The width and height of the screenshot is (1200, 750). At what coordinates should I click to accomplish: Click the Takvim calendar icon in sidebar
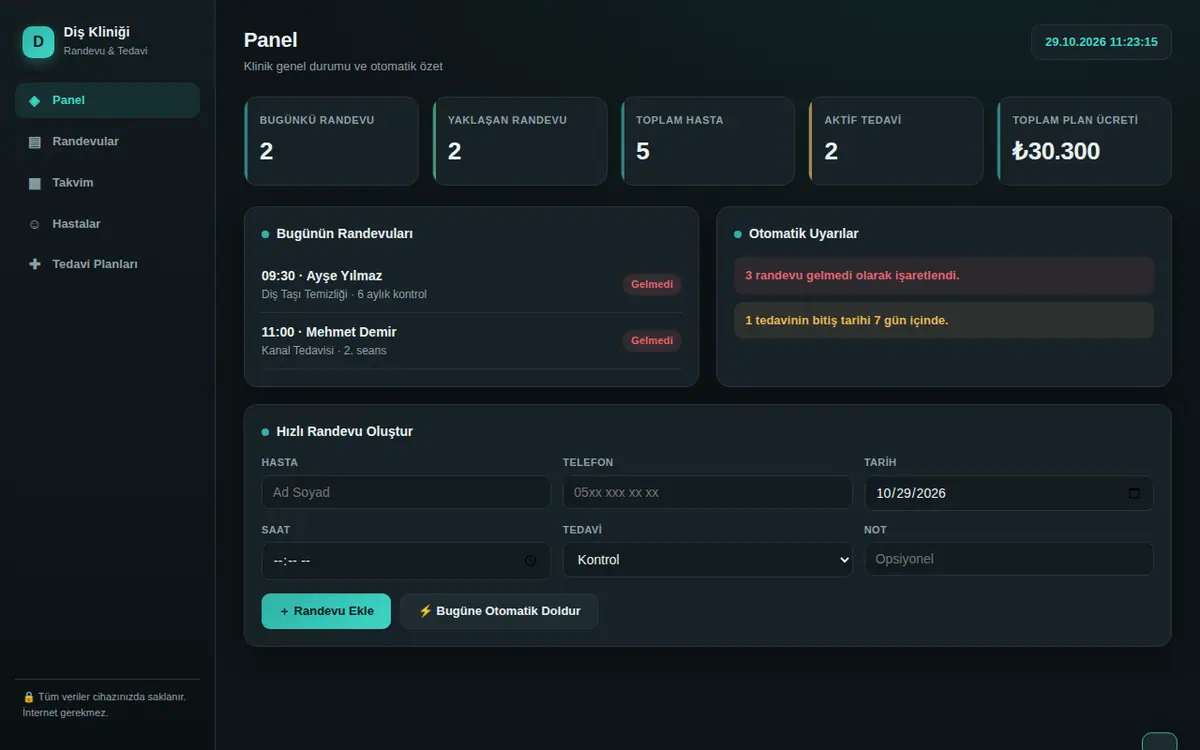tap(35, 183)
